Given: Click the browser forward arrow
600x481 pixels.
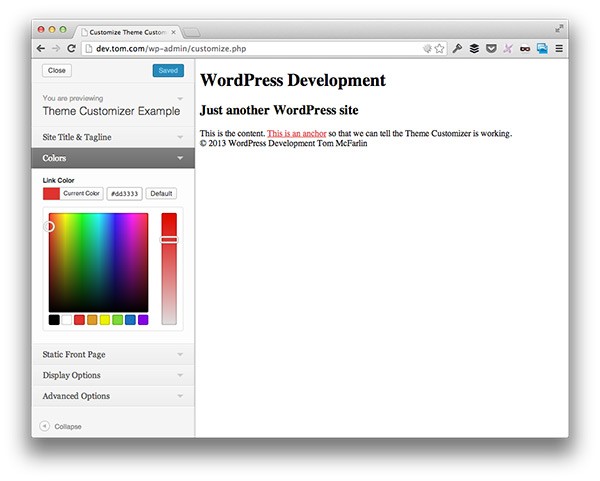Looking at the screenshot, I should click(56, 49).
